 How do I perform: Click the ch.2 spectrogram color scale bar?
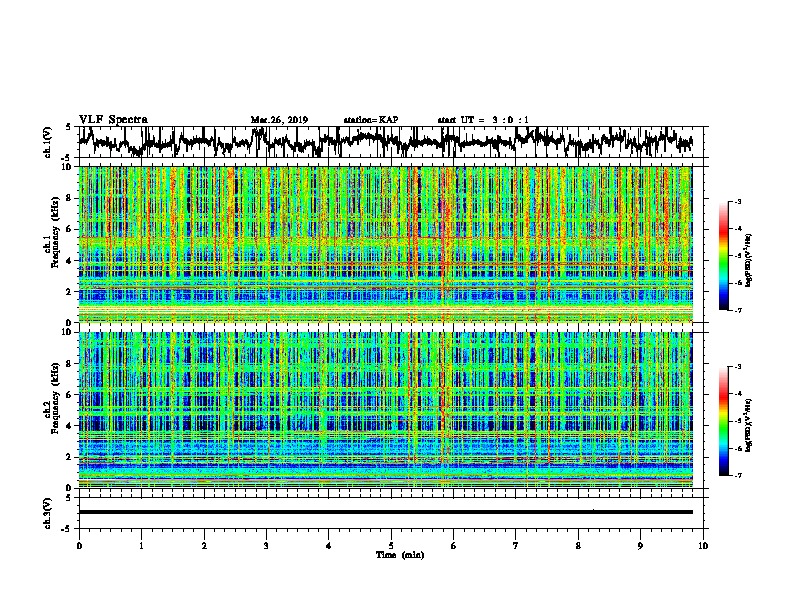click(723, 421)
